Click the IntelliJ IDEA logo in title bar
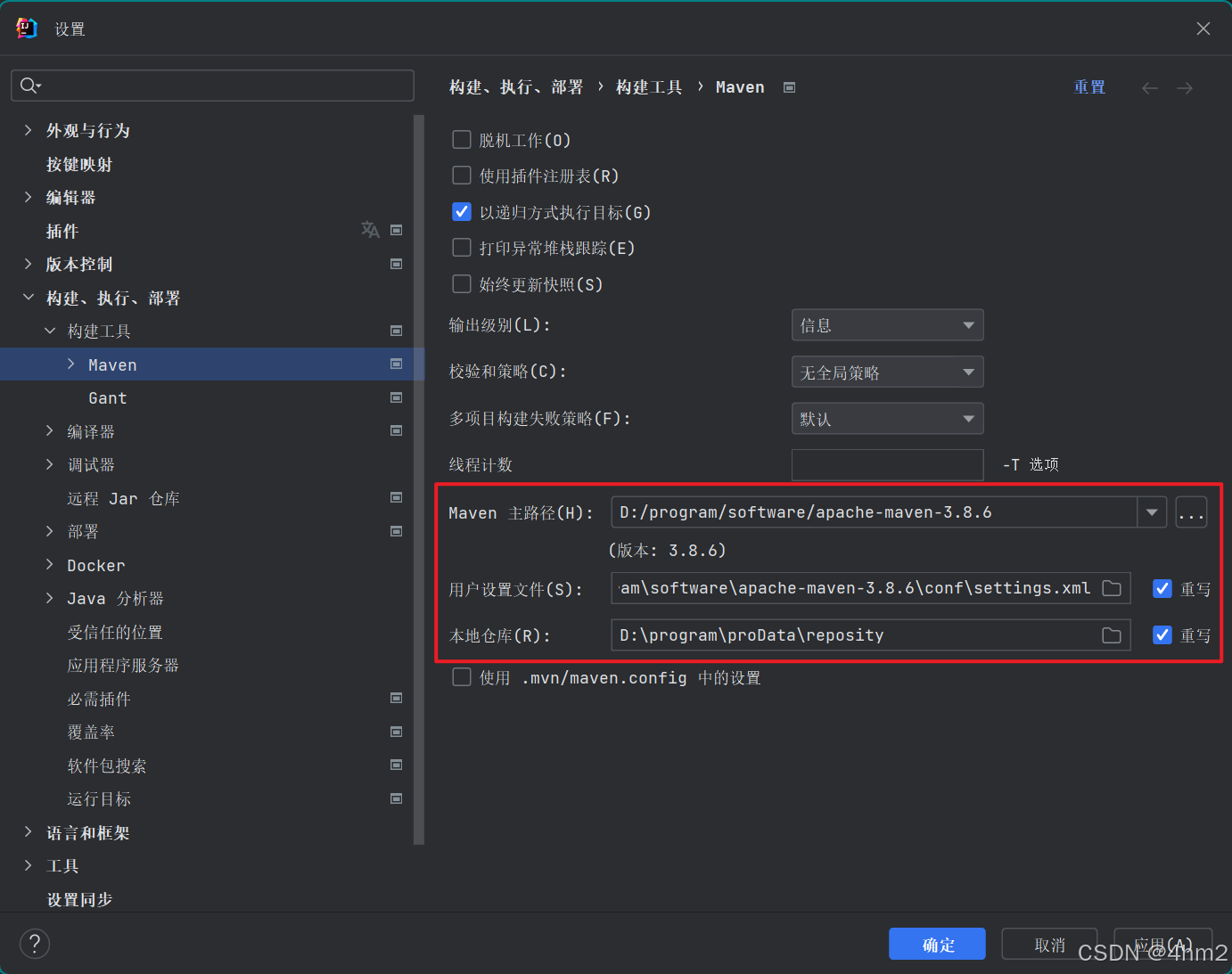 coord(27,29)
